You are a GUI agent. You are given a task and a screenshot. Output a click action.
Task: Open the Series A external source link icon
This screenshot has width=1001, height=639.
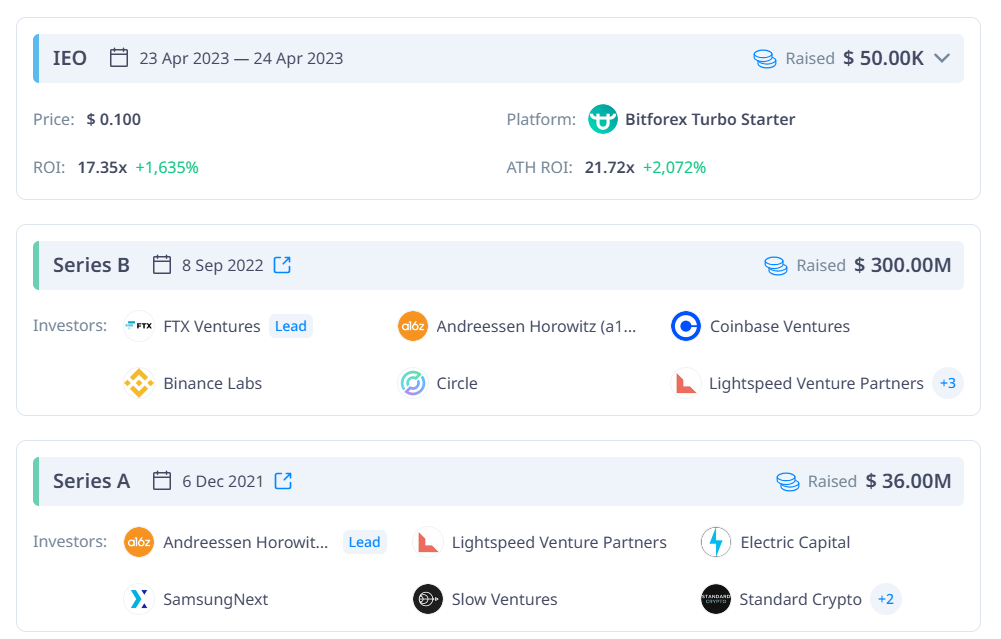(x=283, y=481)
